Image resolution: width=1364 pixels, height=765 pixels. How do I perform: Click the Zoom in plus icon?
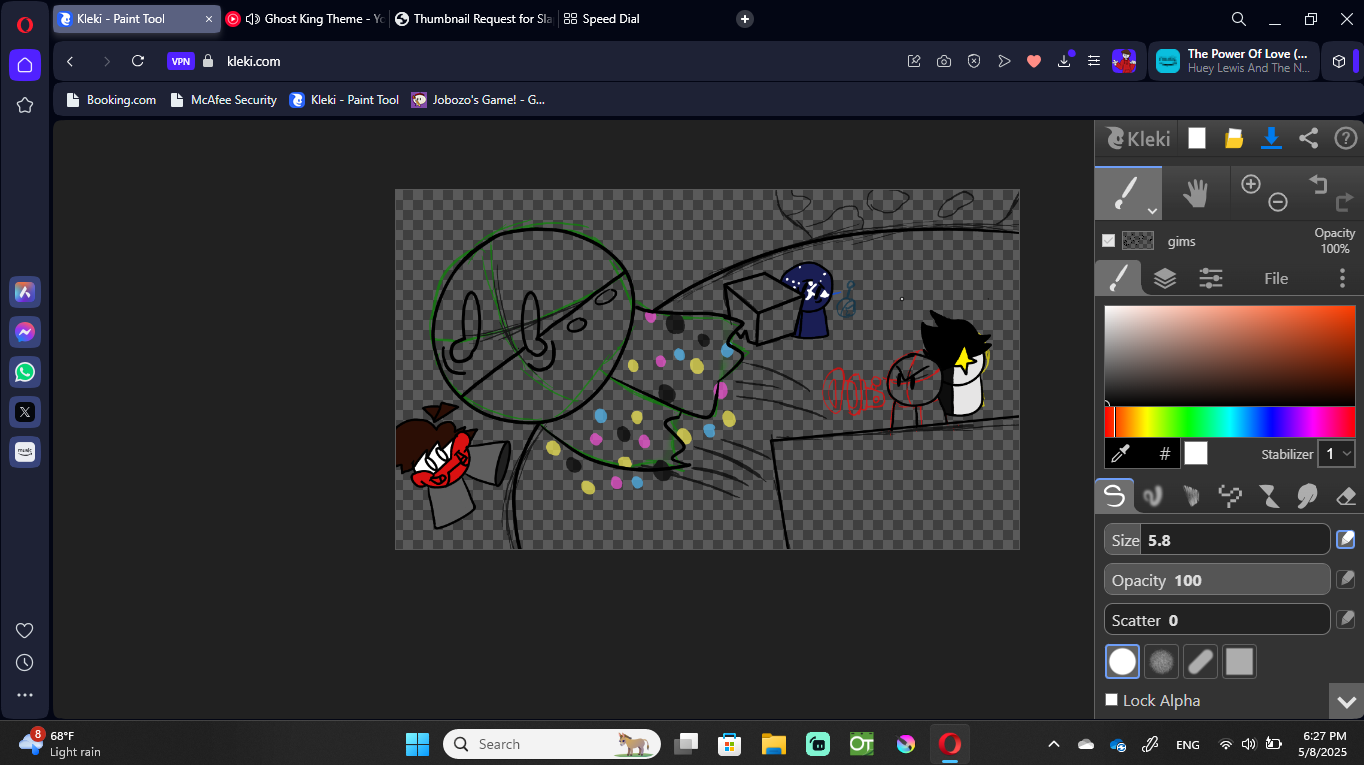(x=1250, y=184)
